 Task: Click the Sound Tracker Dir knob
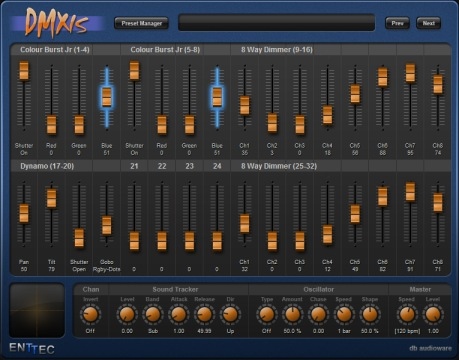click(230, 315)
